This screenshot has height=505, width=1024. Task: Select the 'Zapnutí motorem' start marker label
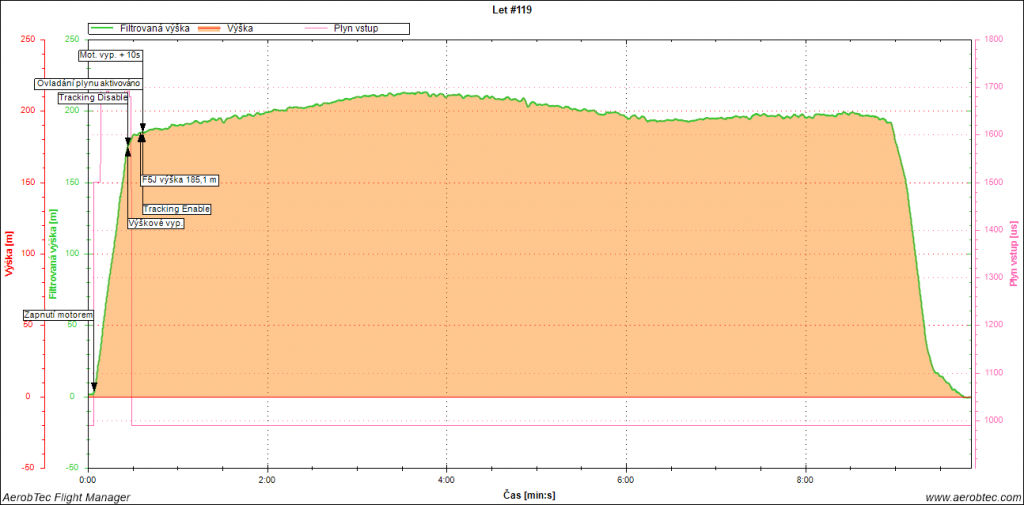pos(59,315)
